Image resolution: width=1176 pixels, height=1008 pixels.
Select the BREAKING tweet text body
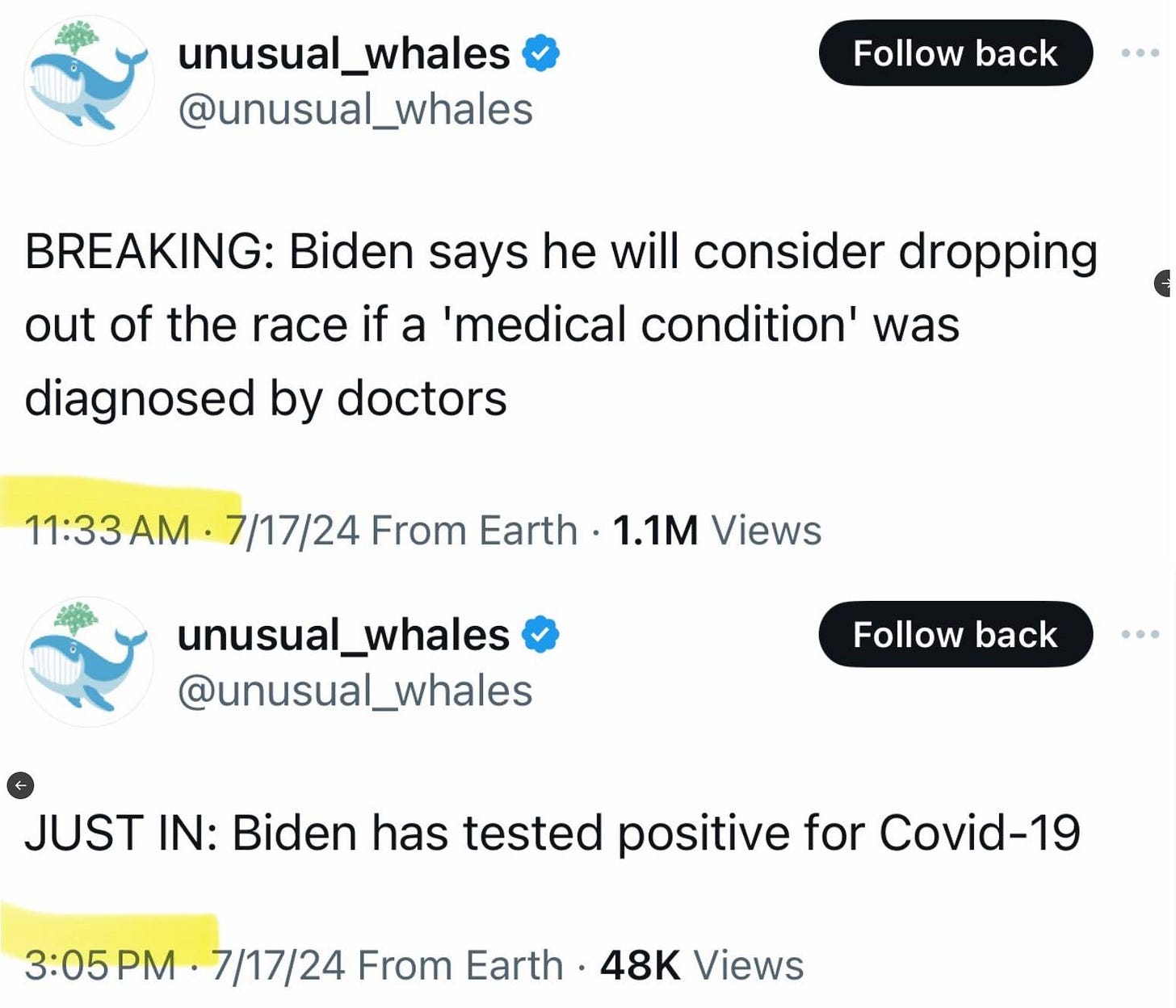(x=561, y=323)
